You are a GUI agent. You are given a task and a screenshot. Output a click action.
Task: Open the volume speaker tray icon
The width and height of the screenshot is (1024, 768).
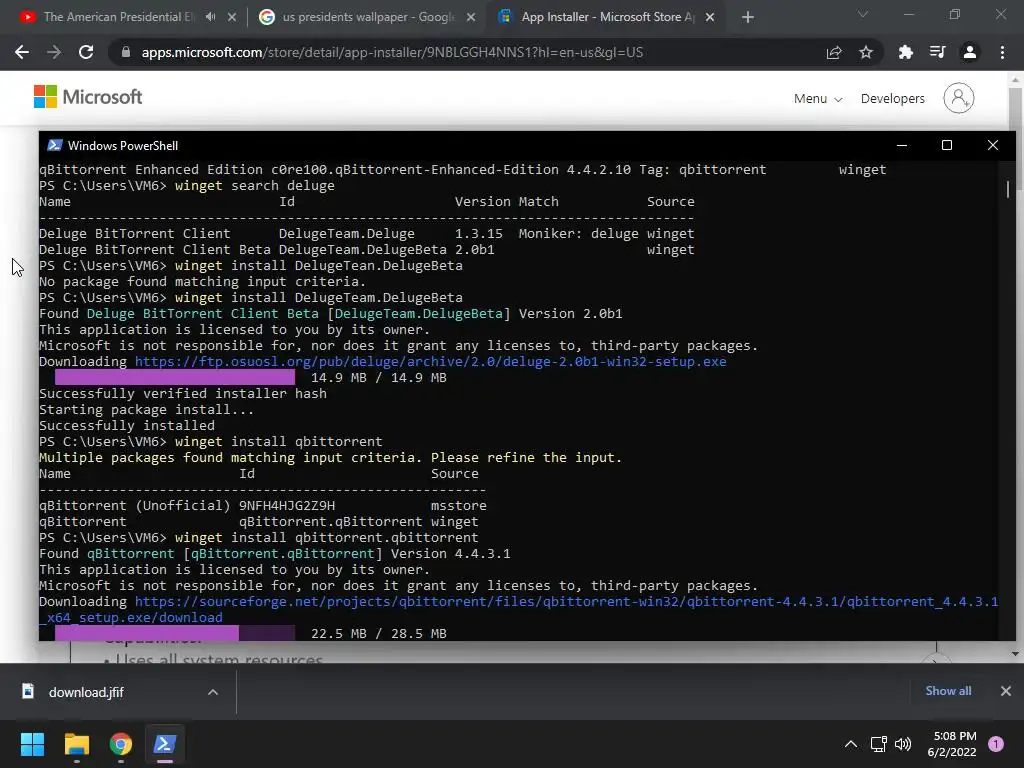click(x=903, y=744)
